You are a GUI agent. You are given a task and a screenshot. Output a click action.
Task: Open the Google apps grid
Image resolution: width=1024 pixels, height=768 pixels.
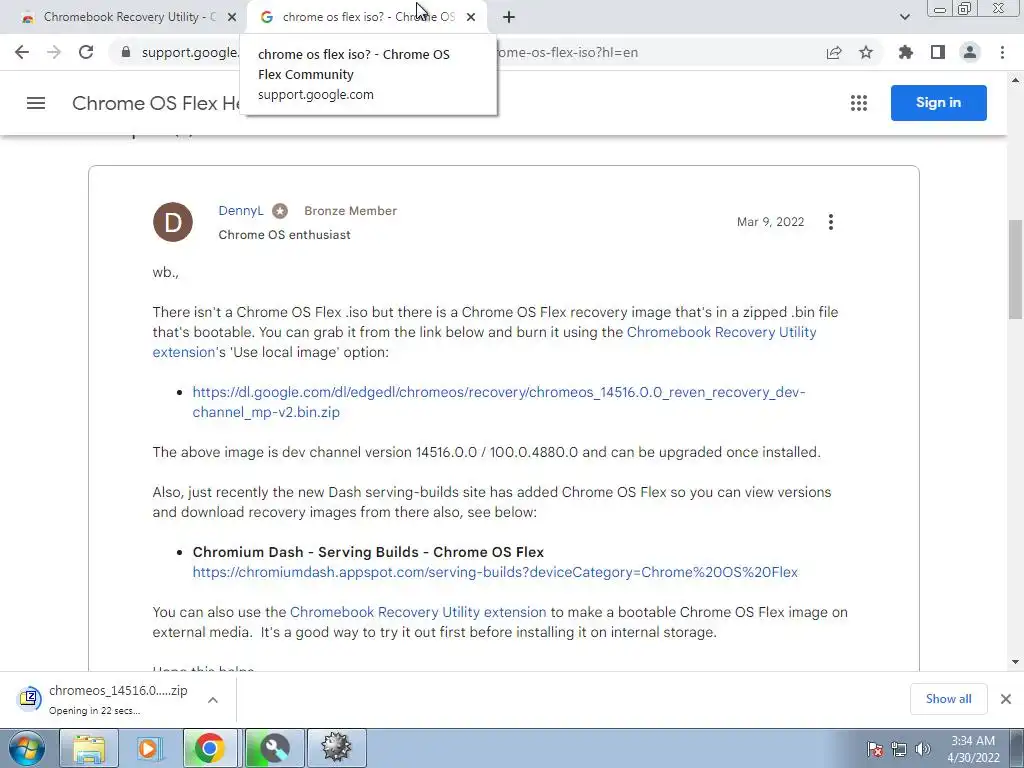click(859, 103)
